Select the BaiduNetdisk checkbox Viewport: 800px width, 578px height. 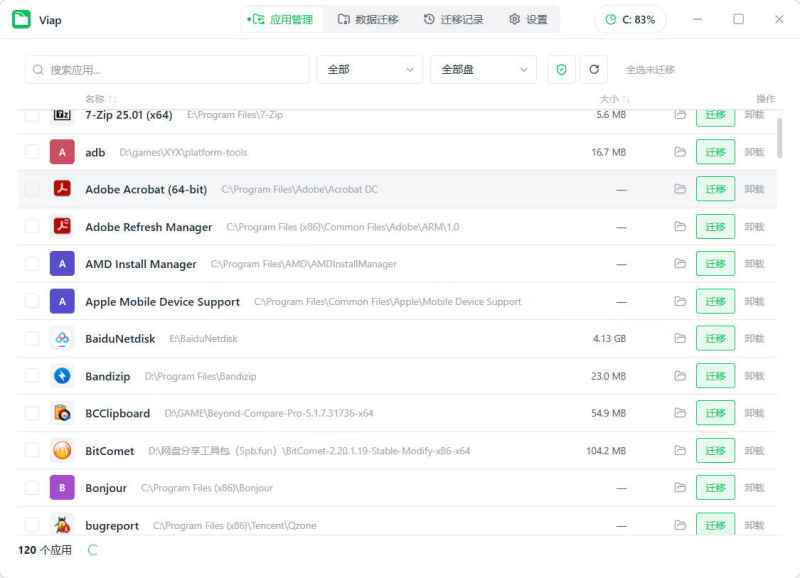click(x=32, y=338)
